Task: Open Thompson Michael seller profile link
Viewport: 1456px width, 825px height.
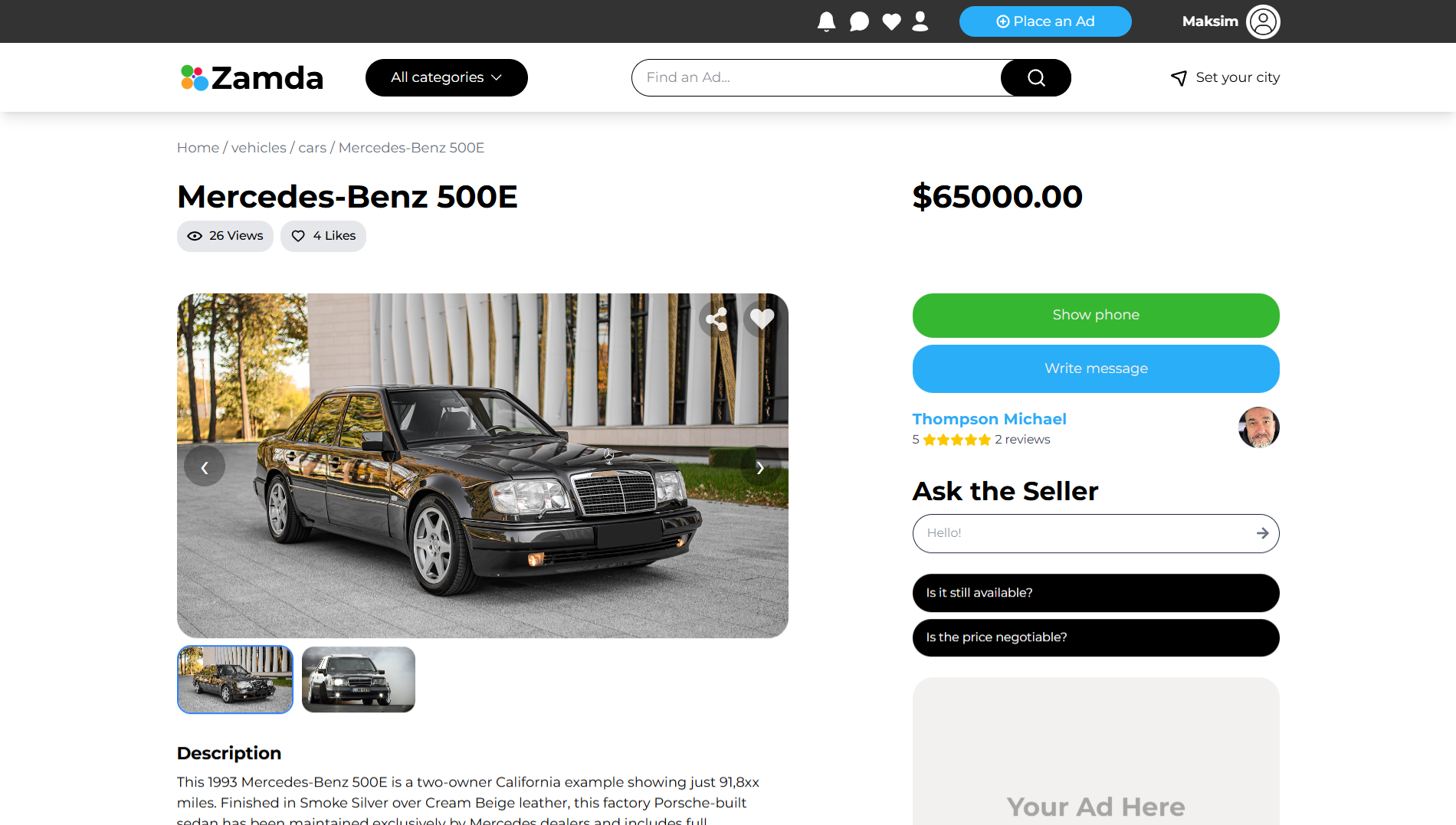Action: pos(989,419)
